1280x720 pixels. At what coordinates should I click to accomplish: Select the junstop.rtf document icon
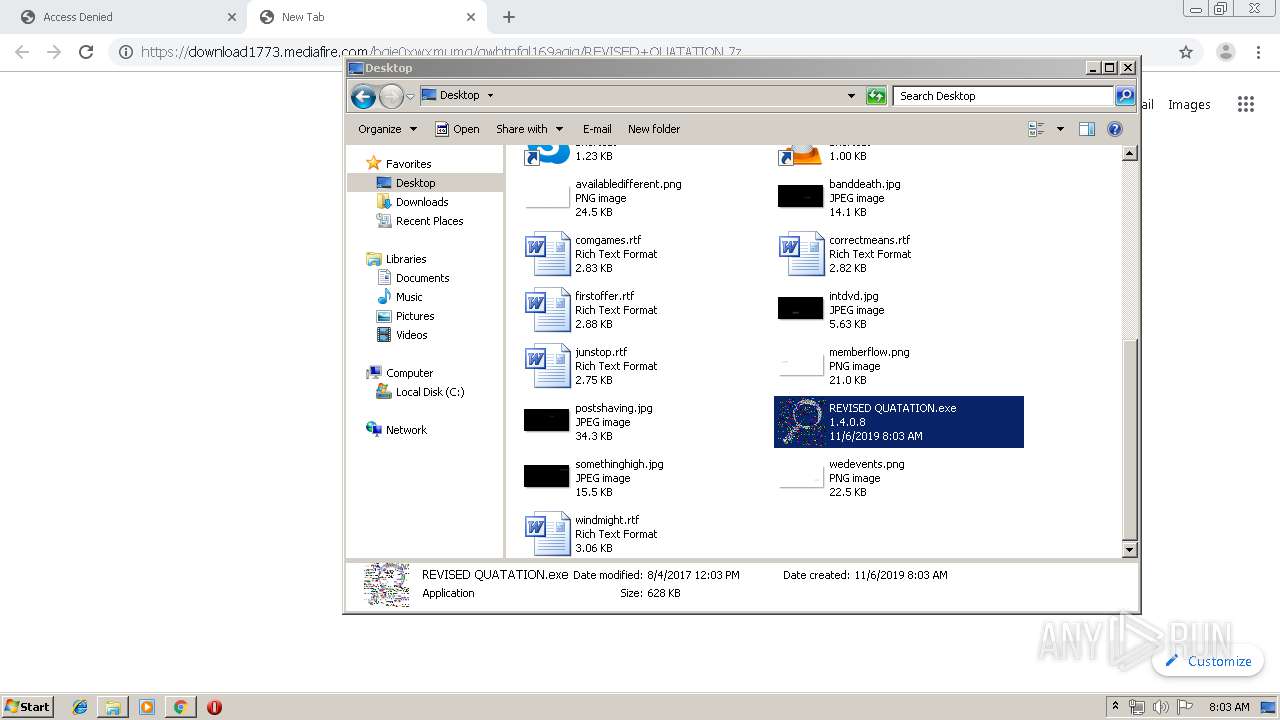547,366
